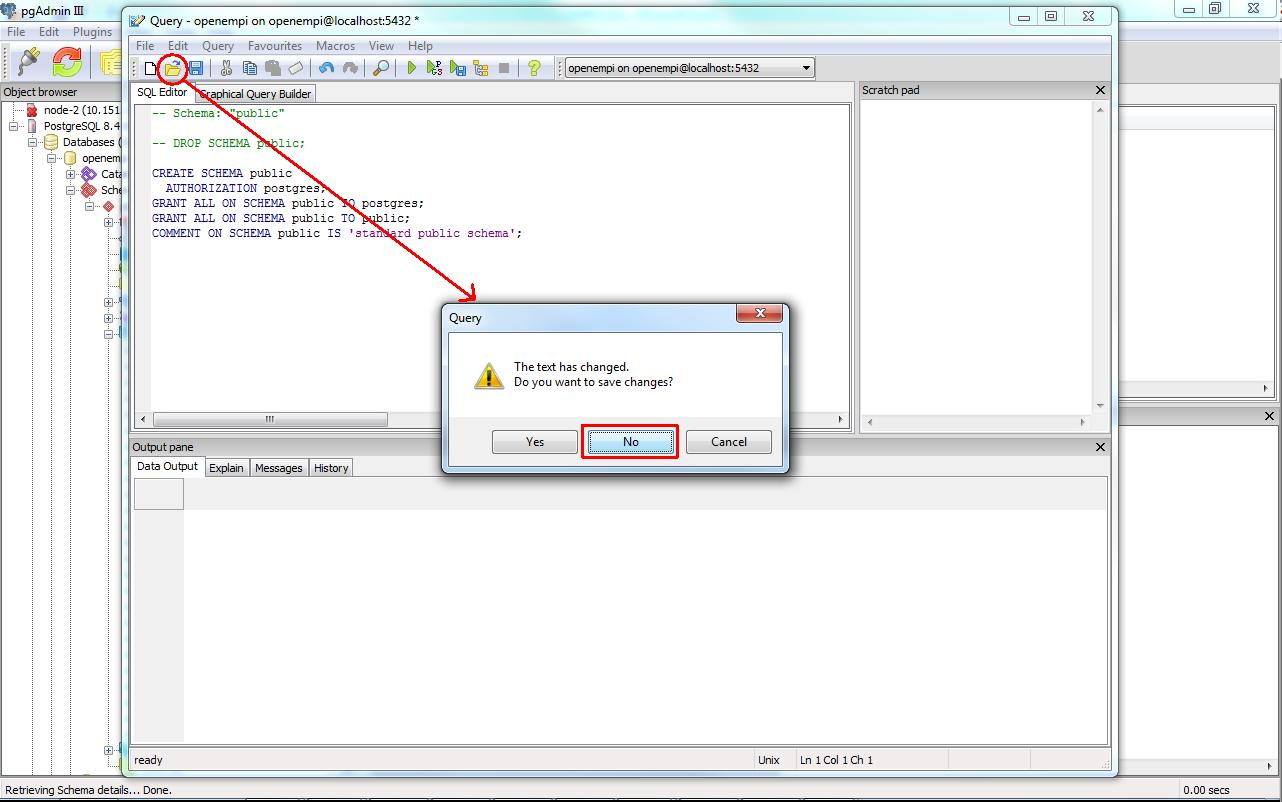Click the Clear edit window eraser icon
The image size is (1282, 802).
click(x=295, y=68)
